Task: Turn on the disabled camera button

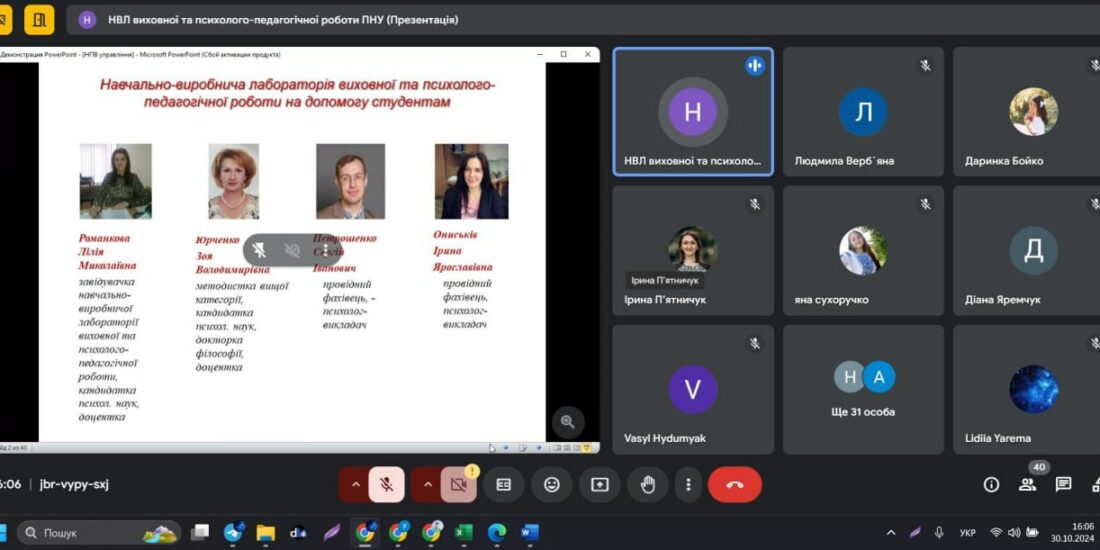Action: [x=458, y=484]
